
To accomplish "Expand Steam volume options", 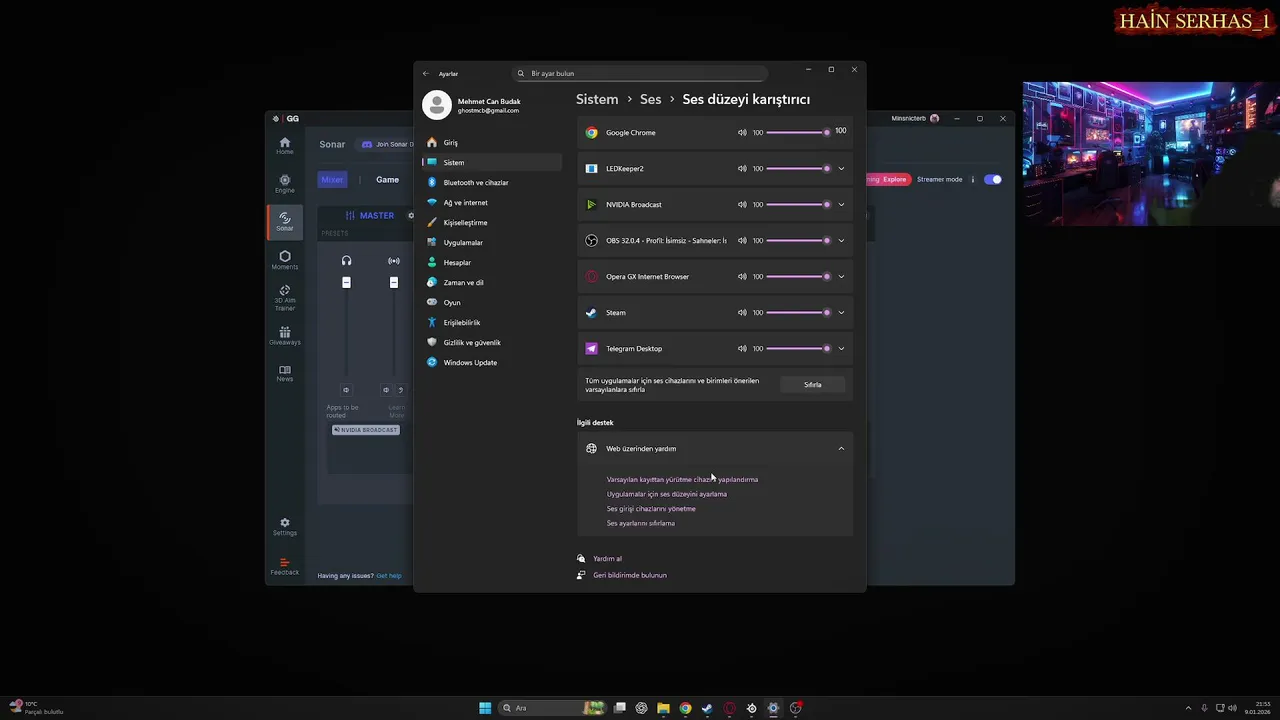I will (x=841, y=312).
